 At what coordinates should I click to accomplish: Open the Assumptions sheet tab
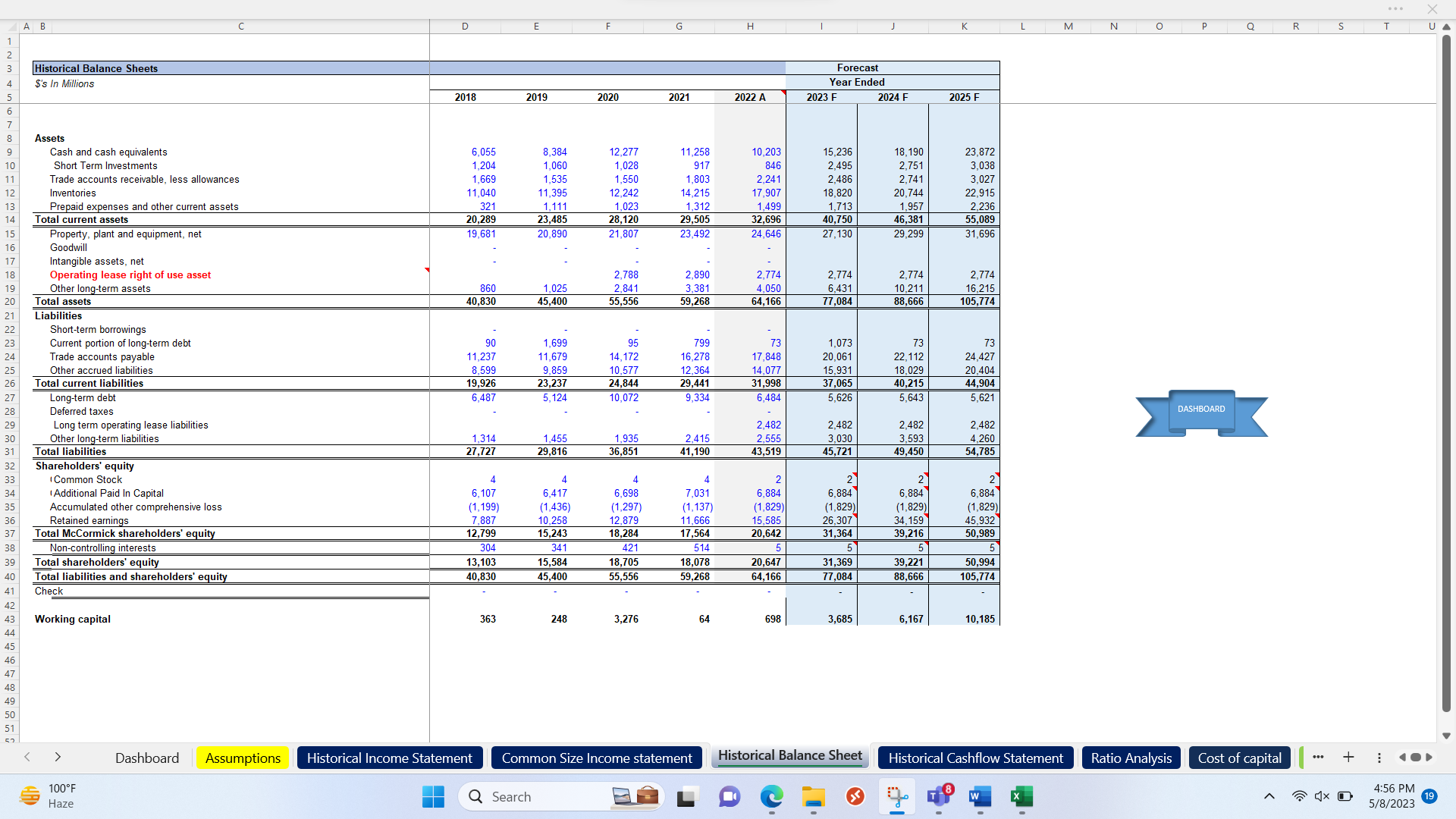click(x=242, y=758)
